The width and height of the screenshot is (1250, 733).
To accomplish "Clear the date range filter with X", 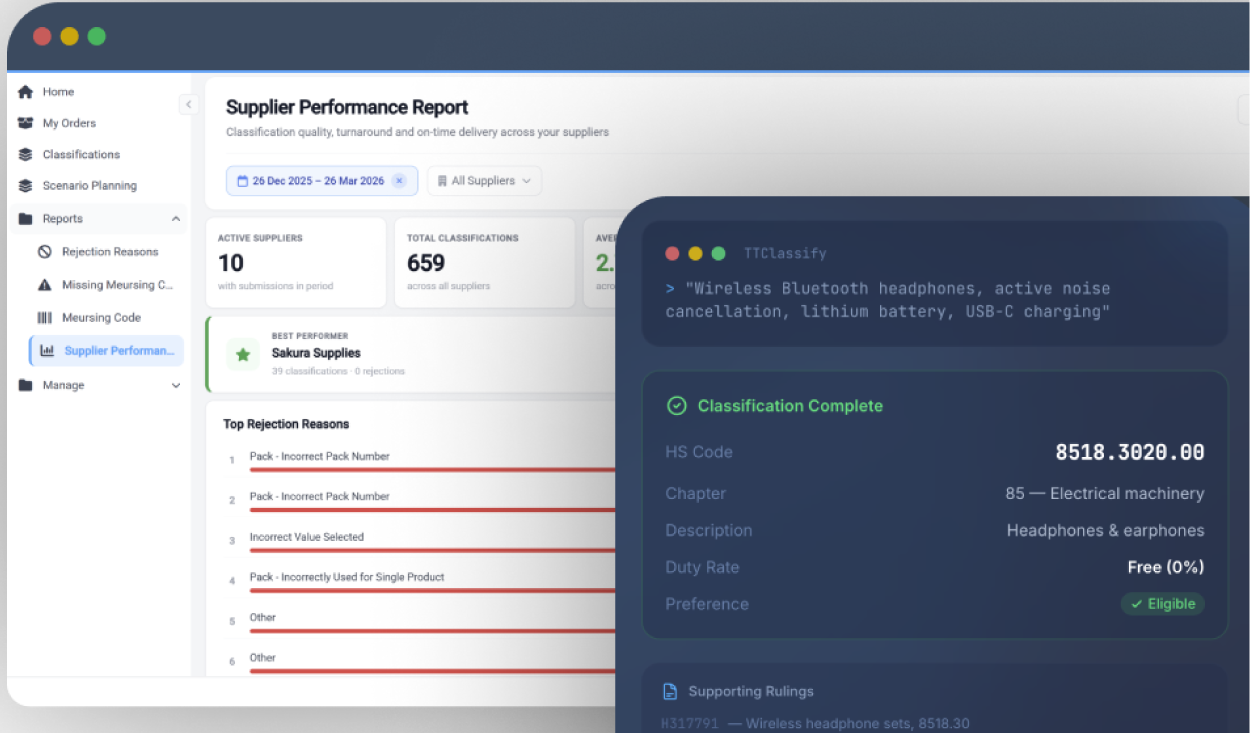I will click(399, 181).
